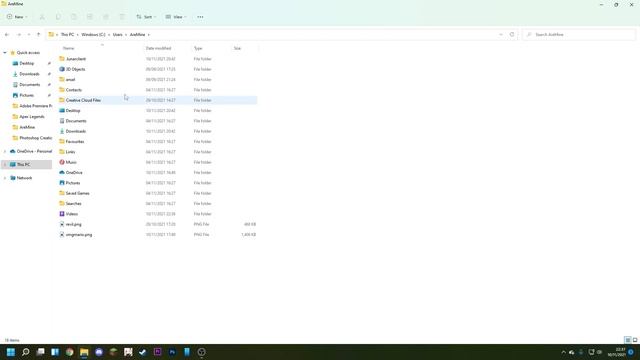
Task: Select the ansel folder
Action: coord(71,80)
